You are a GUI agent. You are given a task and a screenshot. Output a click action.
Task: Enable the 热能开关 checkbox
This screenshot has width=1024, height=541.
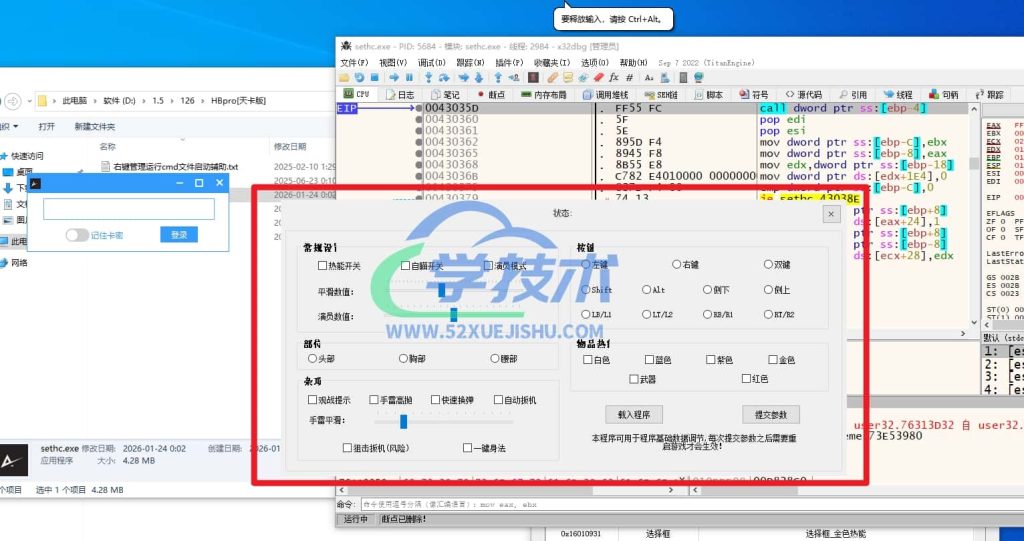click(x=322, y=266)
